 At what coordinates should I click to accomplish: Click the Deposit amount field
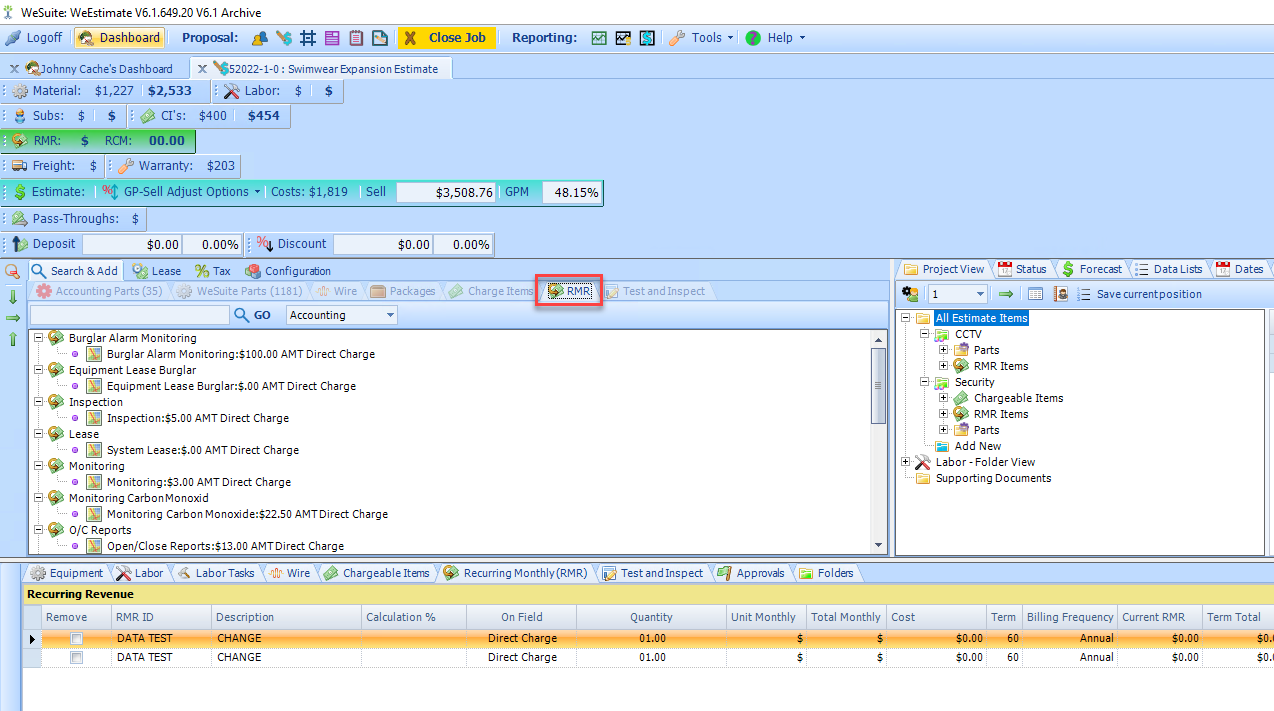pos(132,244)
